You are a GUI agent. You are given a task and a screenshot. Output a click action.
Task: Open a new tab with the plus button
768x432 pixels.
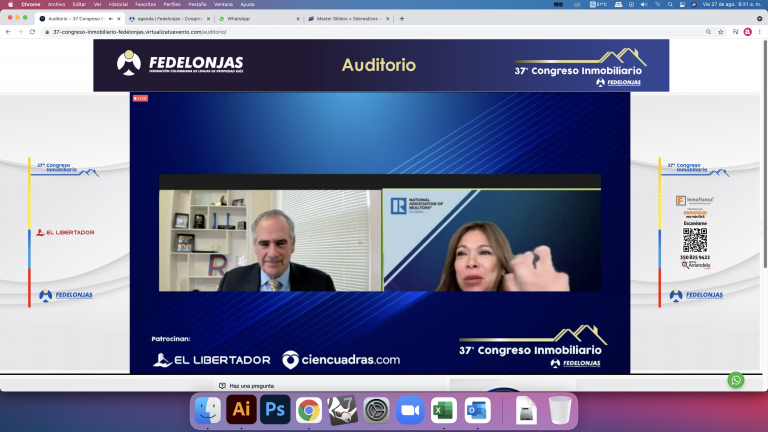click(x=402, y=19)
